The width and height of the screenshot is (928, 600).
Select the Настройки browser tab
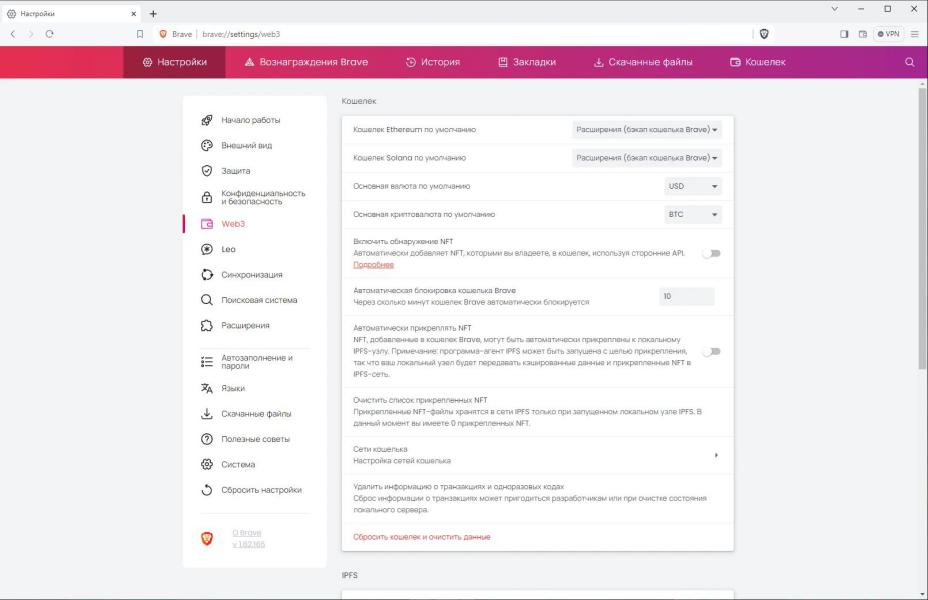point(71,14)
